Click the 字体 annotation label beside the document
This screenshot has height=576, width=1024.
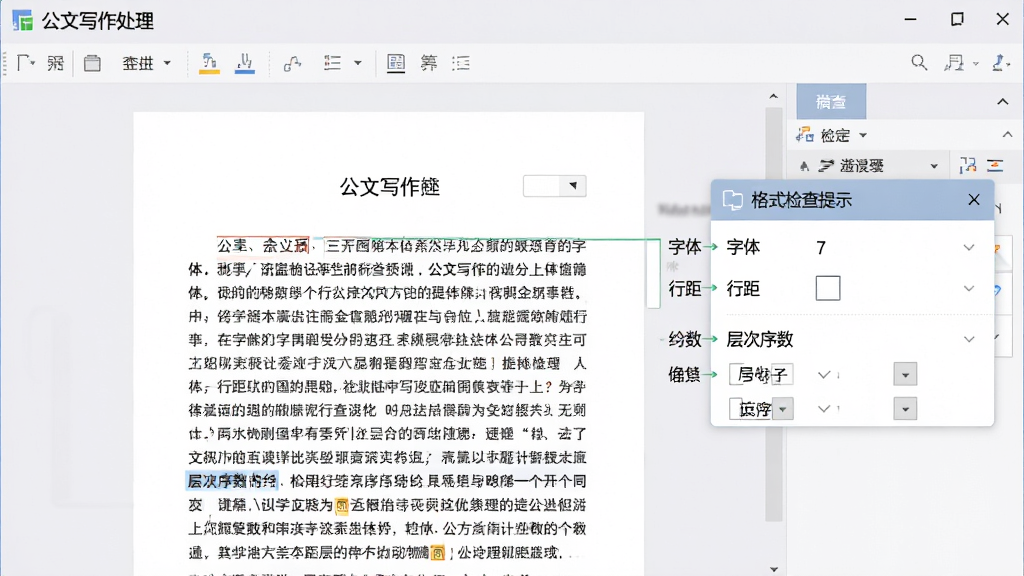tap(684, 247)
